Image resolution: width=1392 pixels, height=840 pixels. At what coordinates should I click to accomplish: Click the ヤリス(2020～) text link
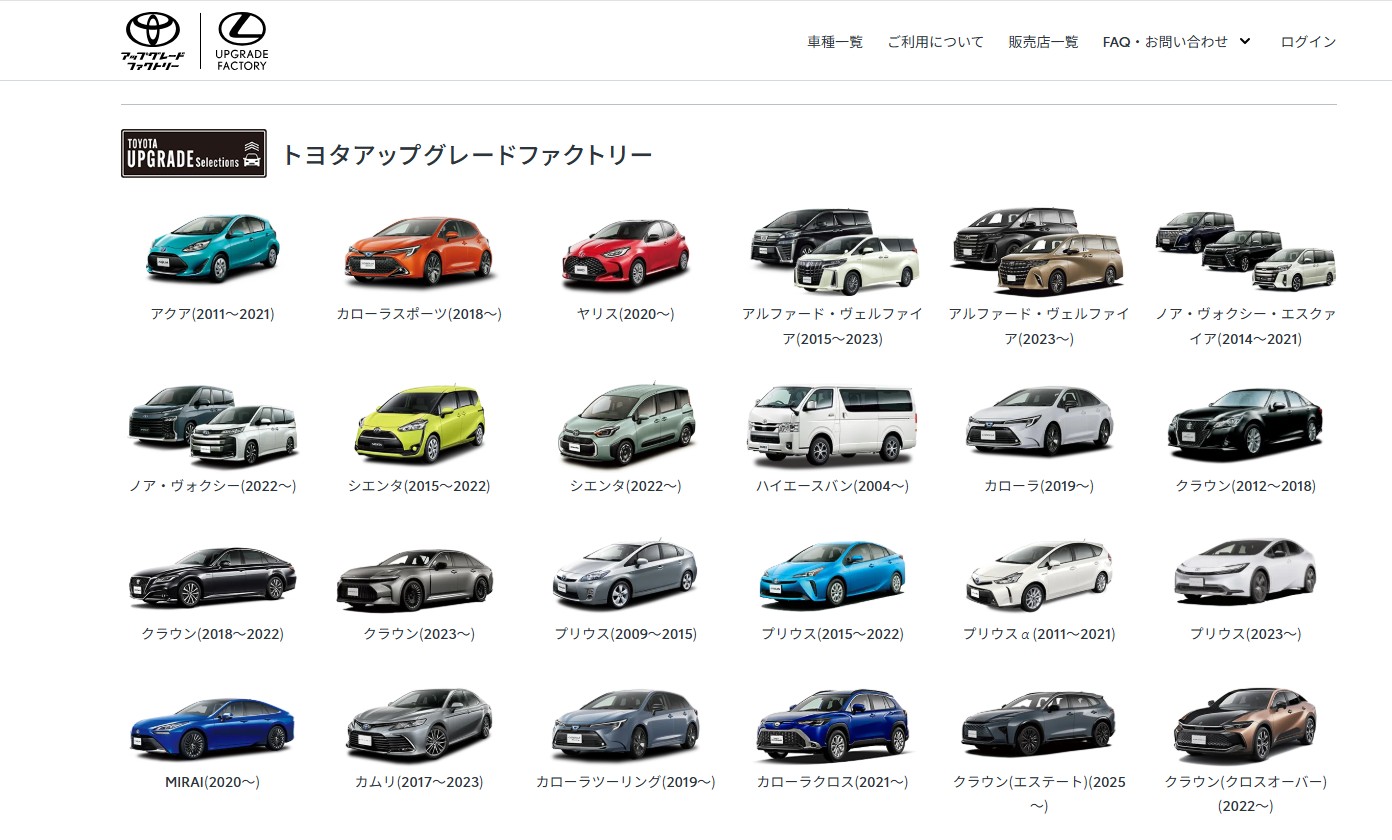(x=626, y=314)
